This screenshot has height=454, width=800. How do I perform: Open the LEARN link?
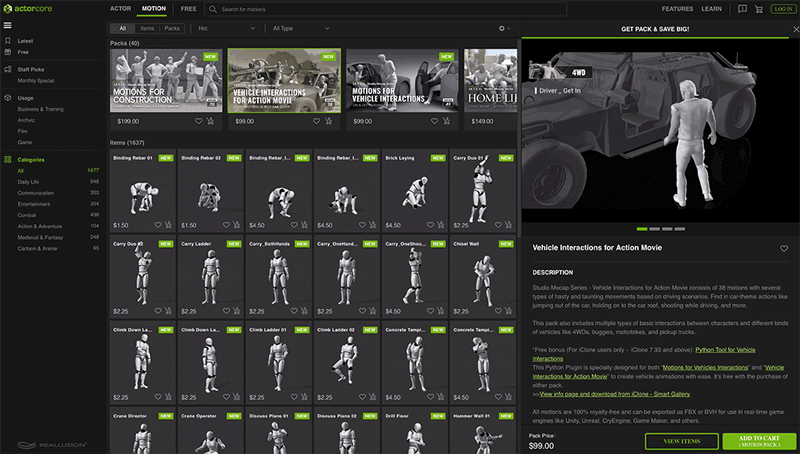click(x=711, y=9)
